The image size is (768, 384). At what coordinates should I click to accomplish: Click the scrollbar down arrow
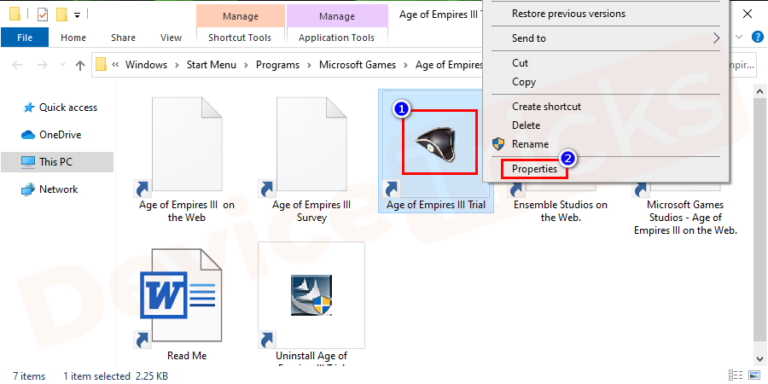[760, 360]
